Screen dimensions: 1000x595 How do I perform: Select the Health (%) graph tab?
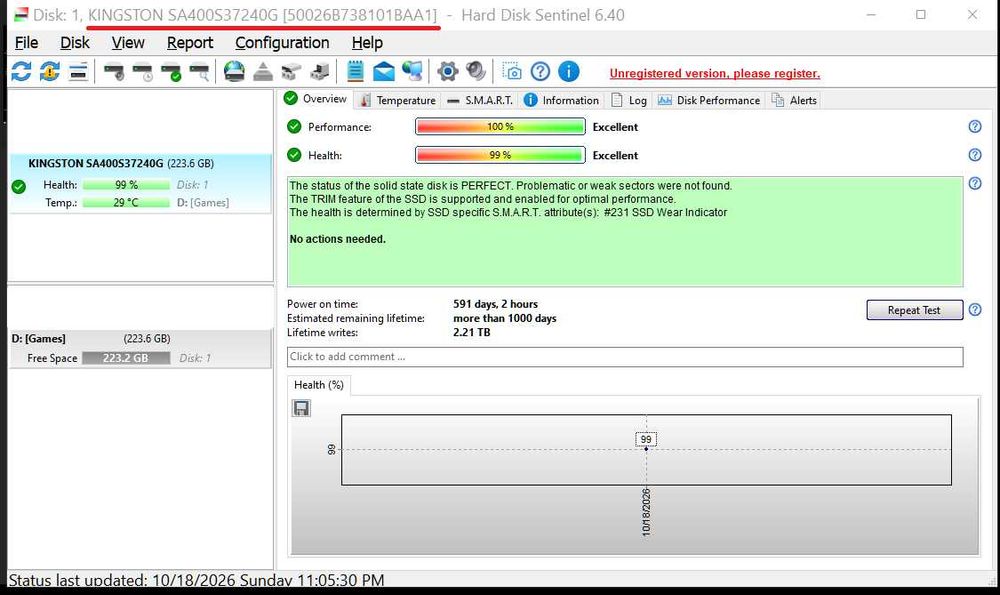coord(319,385)
